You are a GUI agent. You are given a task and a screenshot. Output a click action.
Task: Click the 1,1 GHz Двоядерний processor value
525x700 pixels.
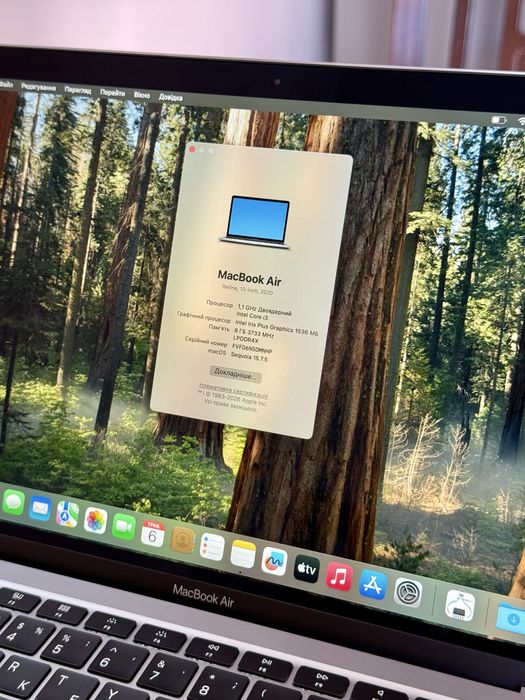[264, 309]
